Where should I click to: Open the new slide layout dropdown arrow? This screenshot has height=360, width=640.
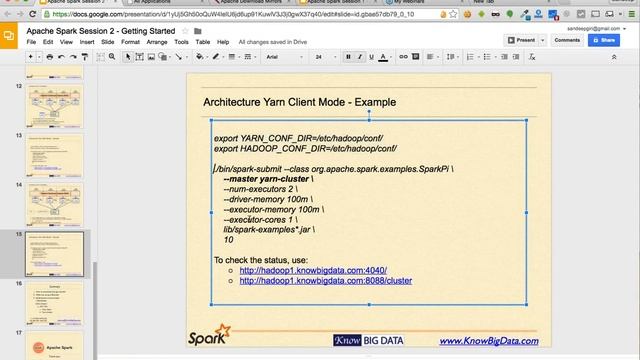point(39,57)
